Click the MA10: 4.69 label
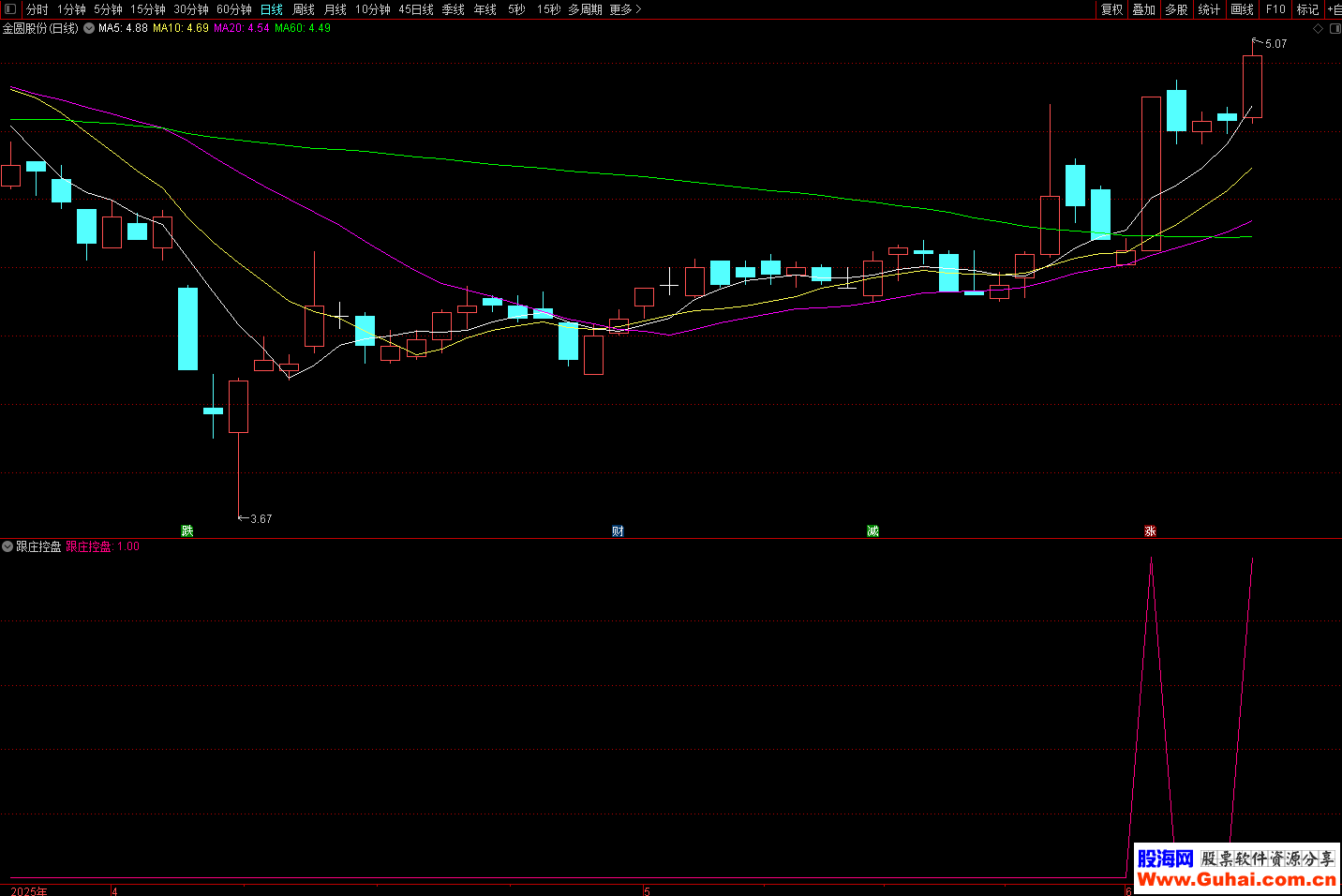 pyautogui.click(x=181, y=28)
